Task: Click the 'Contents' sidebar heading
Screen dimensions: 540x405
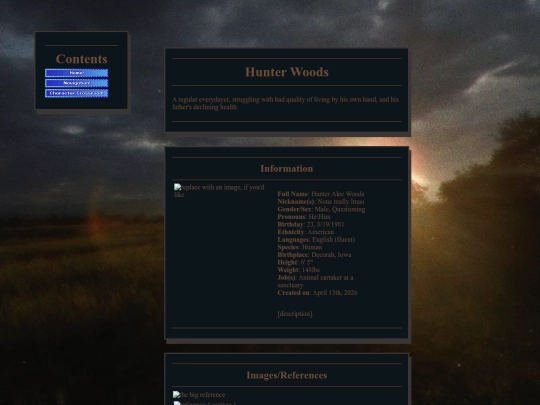Action: (x=82, y=59)
